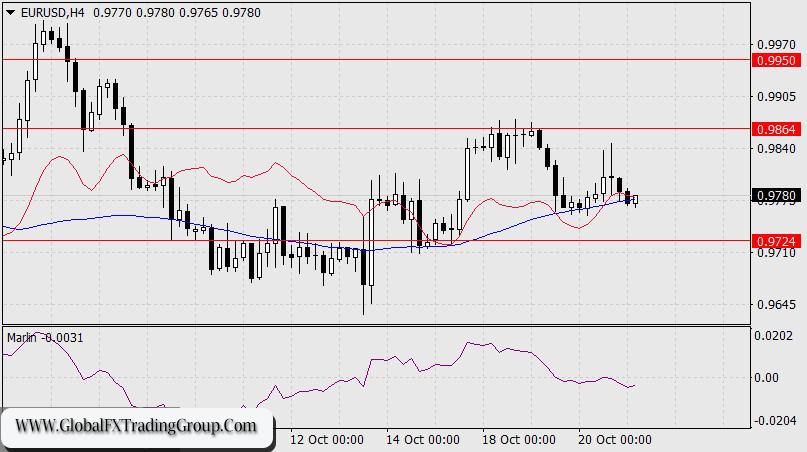Select the 0.9645 price axis value

(x=777, y=304)
